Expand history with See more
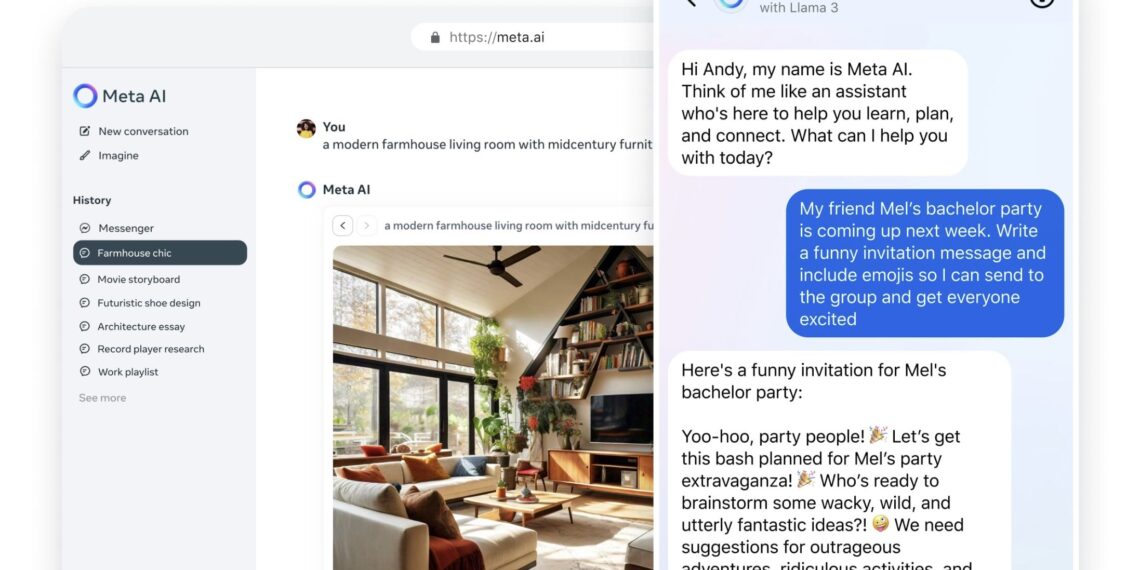 coord(103,398)
